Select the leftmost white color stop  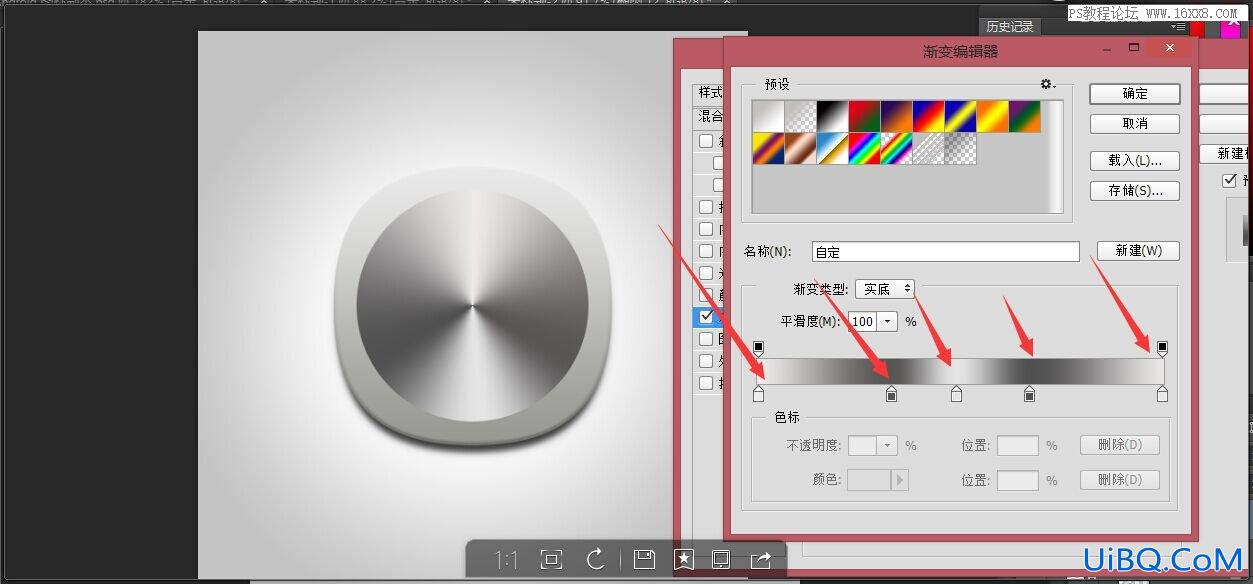(758, 394)
